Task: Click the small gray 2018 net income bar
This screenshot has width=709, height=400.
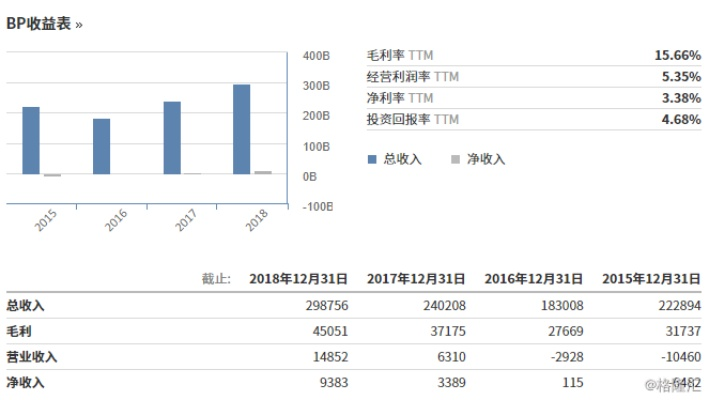Action: click(262, 172)
